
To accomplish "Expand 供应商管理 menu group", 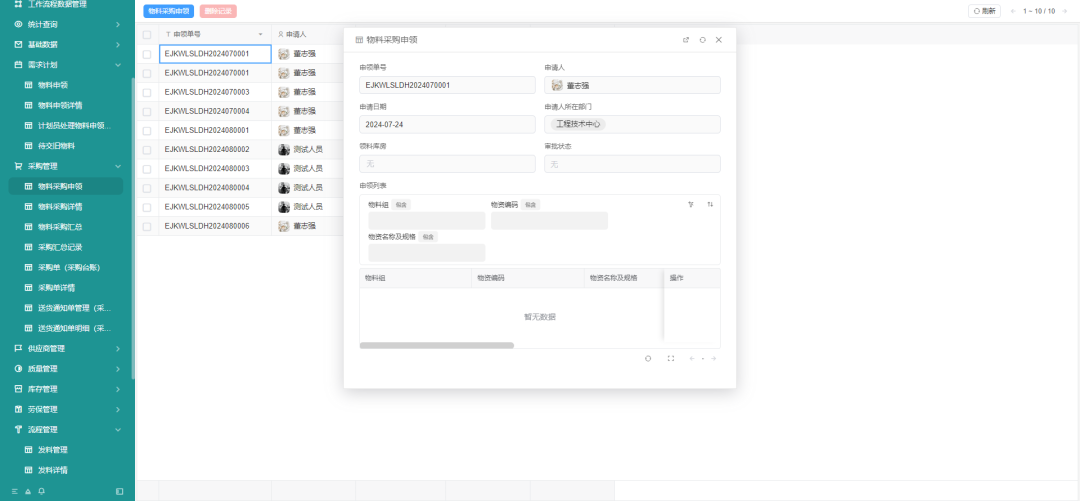I will click(x=67, y=348).
